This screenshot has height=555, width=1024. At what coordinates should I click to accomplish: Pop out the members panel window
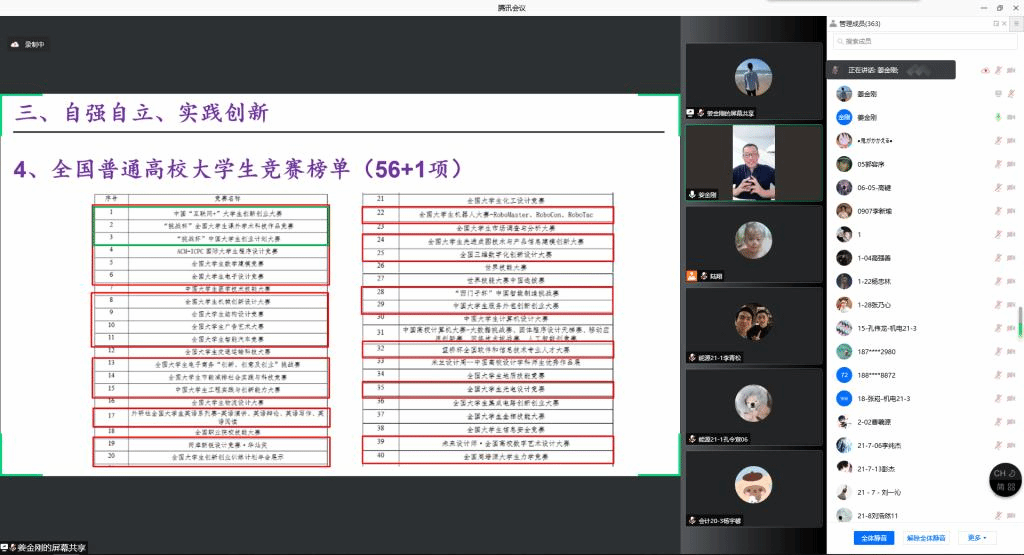click(996, 23)
